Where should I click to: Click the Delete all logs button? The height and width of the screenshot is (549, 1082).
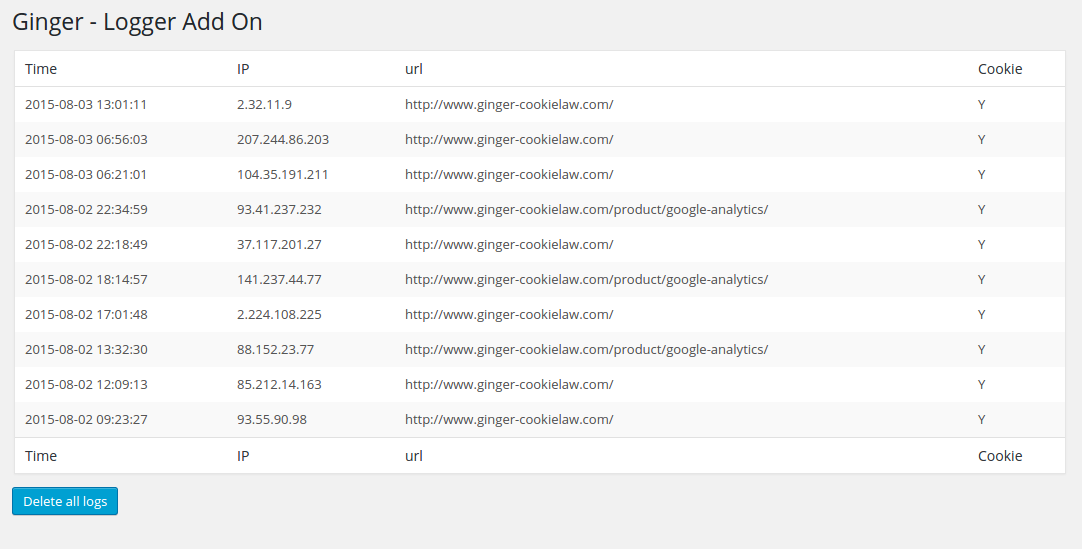(65, 501)
